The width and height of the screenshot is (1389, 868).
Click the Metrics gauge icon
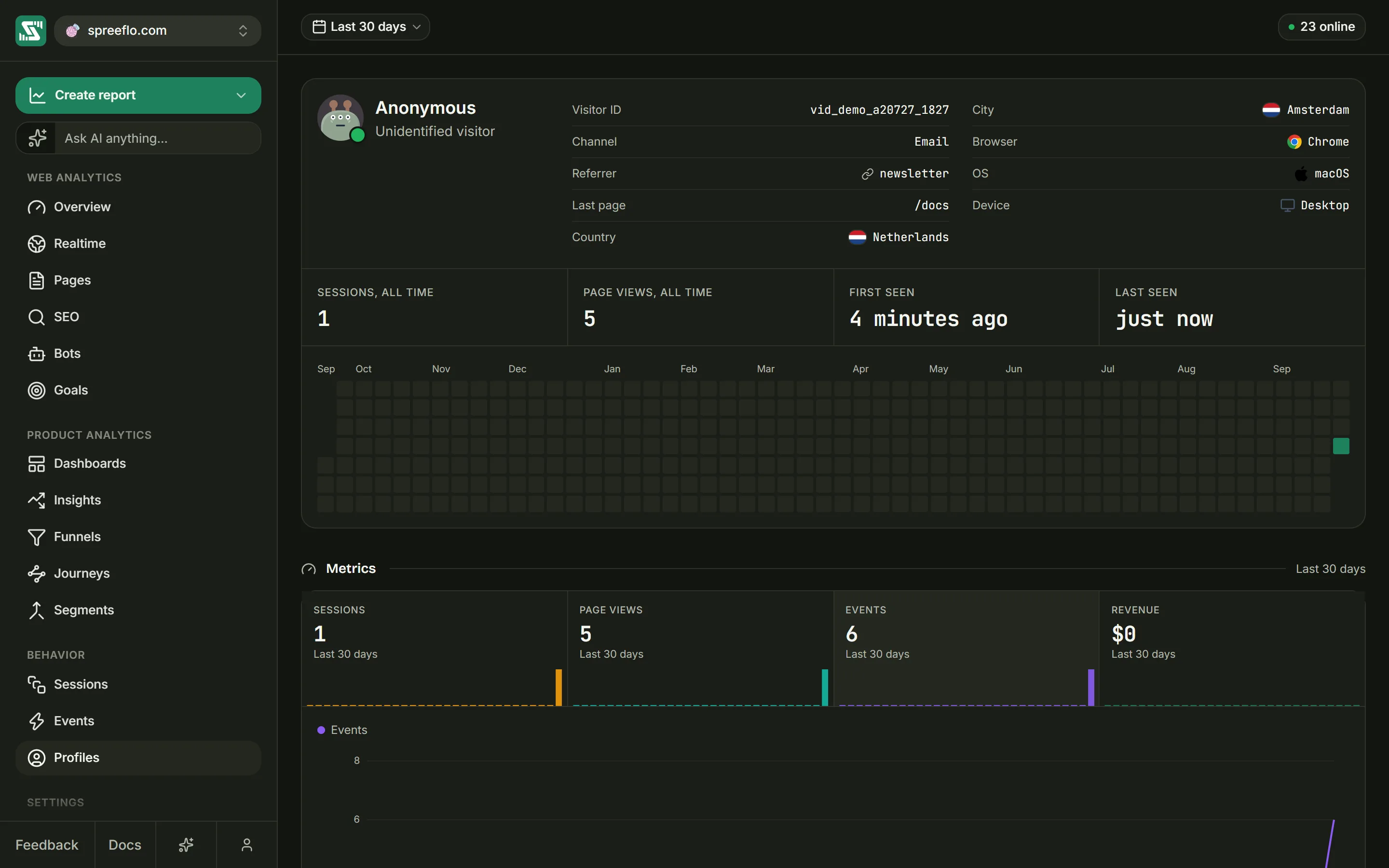[x=309, y=569]
